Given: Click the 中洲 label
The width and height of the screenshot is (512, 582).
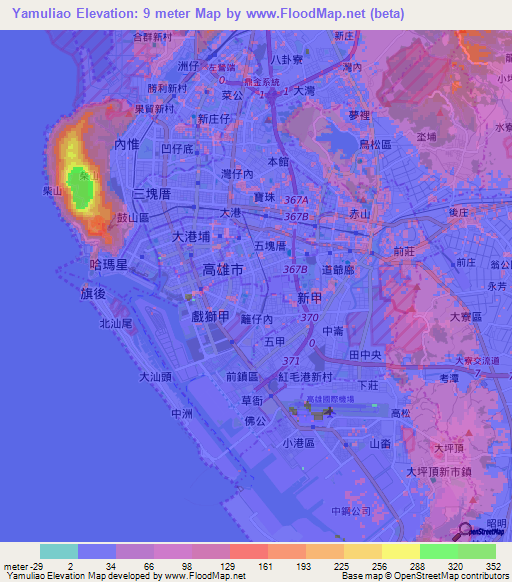Looking at the screenshot, I should coord(182,413).
